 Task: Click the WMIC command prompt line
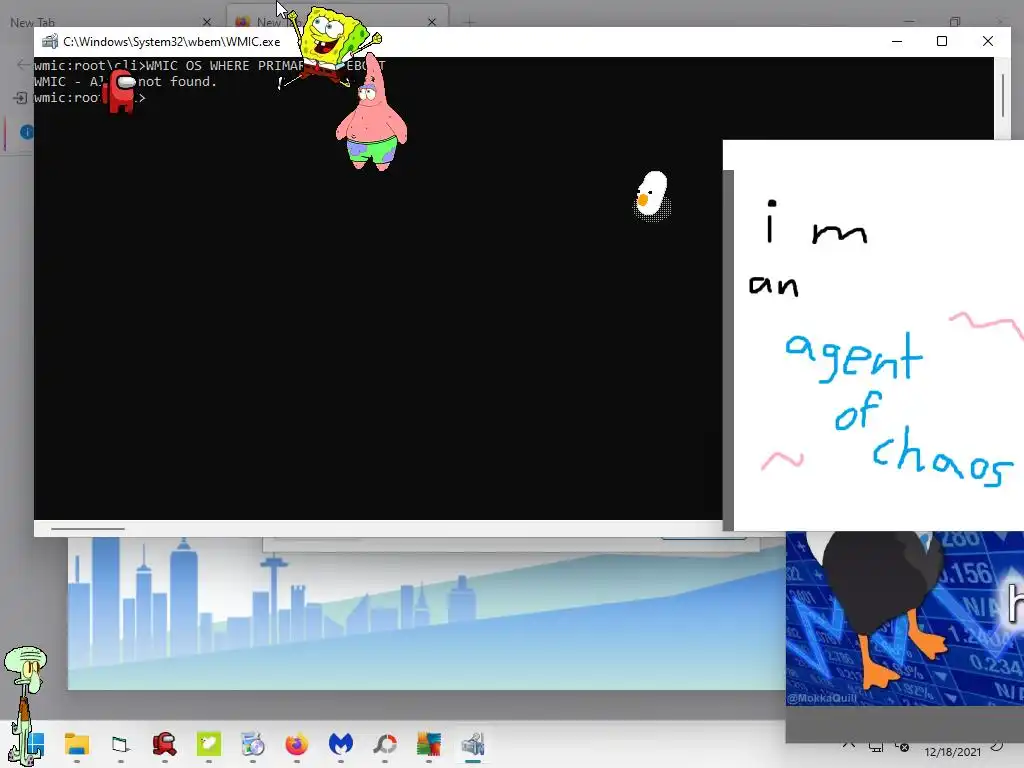[89, 98]
